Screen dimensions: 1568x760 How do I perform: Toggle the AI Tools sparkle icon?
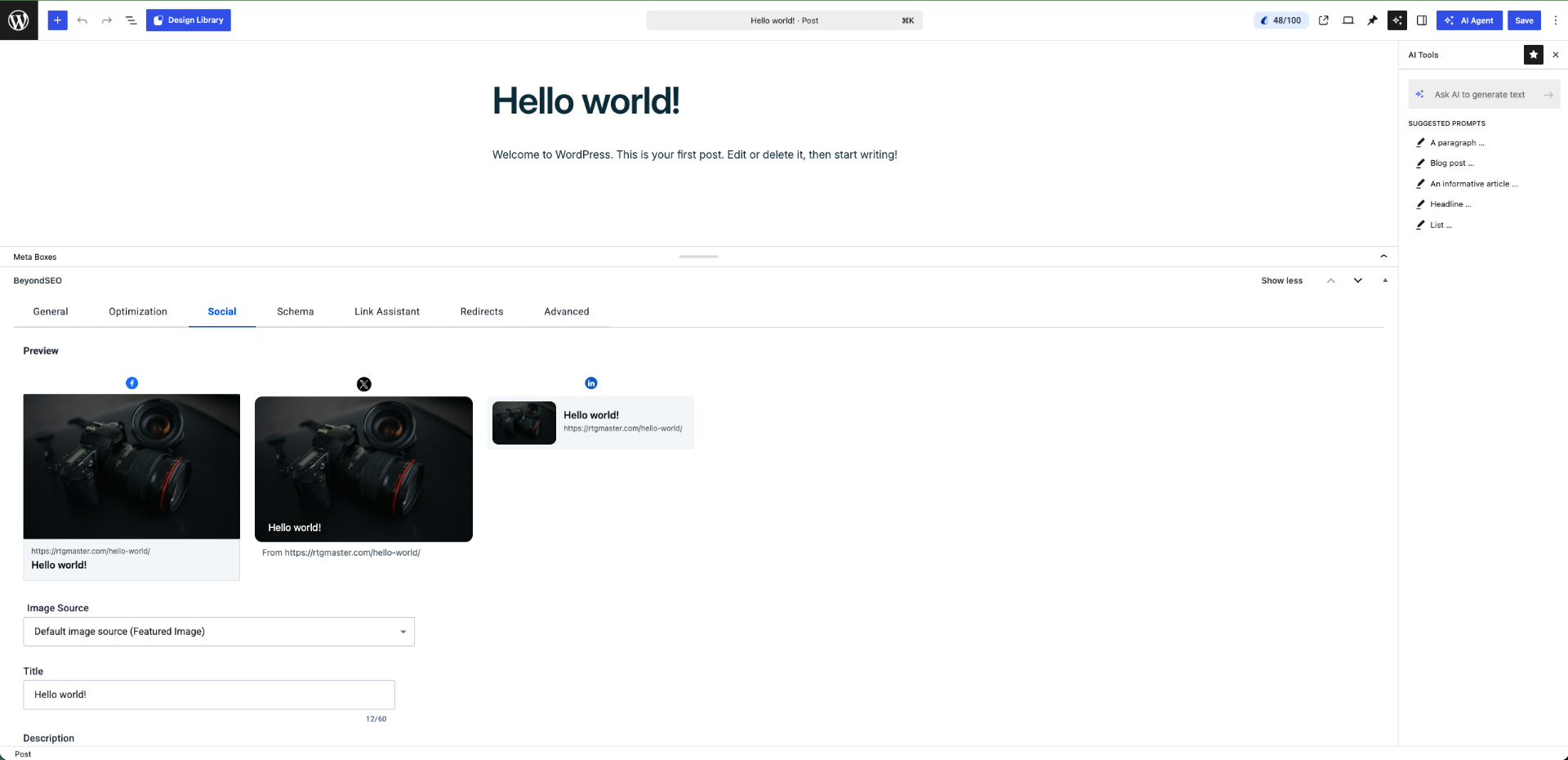point(1397,20)
